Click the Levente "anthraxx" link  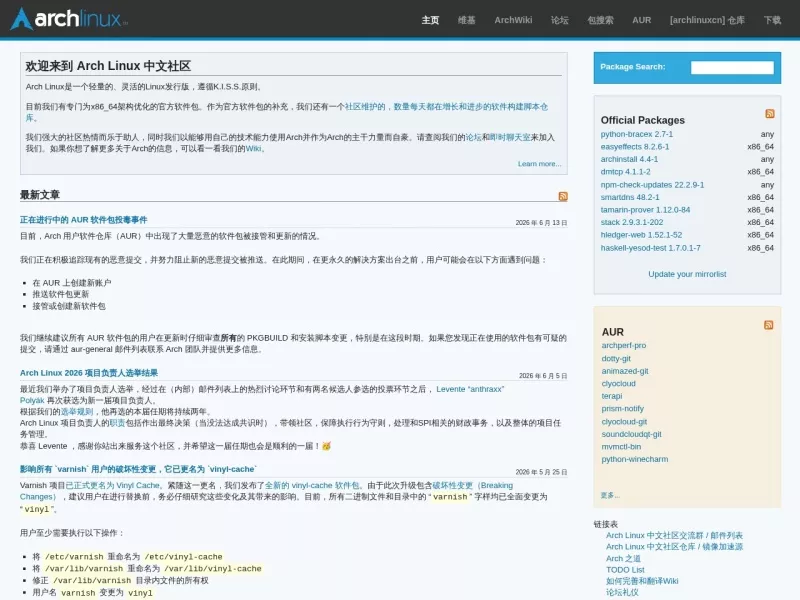click(470, 389)
